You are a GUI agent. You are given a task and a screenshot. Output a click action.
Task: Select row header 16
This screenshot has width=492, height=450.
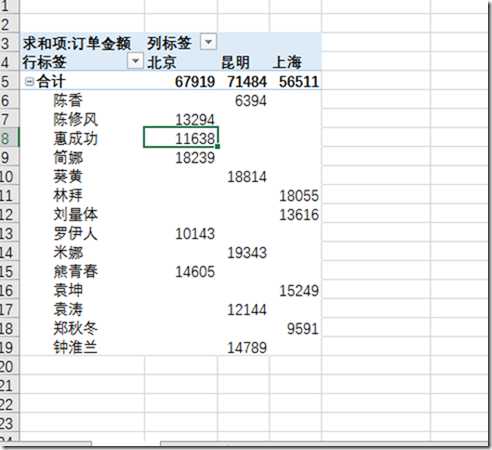coord(9,290)
